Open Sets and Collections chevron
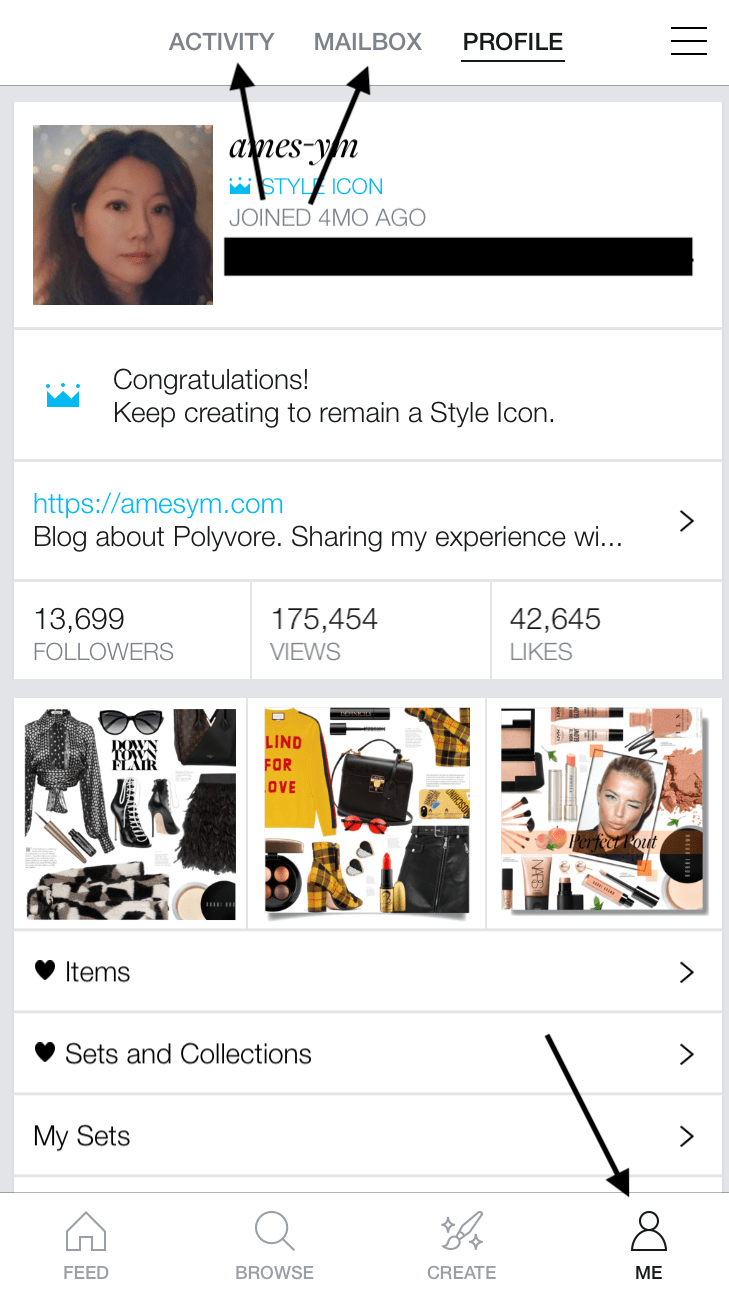The width and height of the screenshot is (729, 1291). pyautogui.click(x=686, y=1054)
